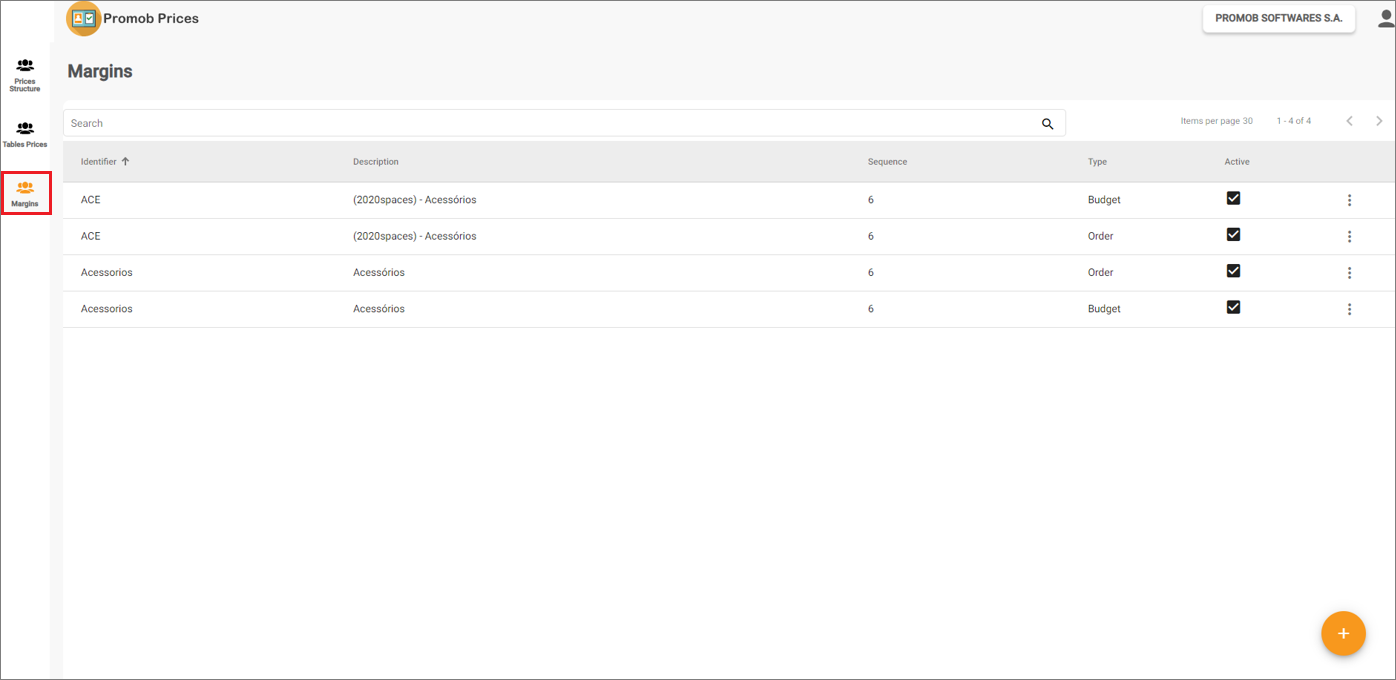The height and width of the screenshot is (680, 1396).
Task: Click the search magnifier icon
Action: (1047, 124)
